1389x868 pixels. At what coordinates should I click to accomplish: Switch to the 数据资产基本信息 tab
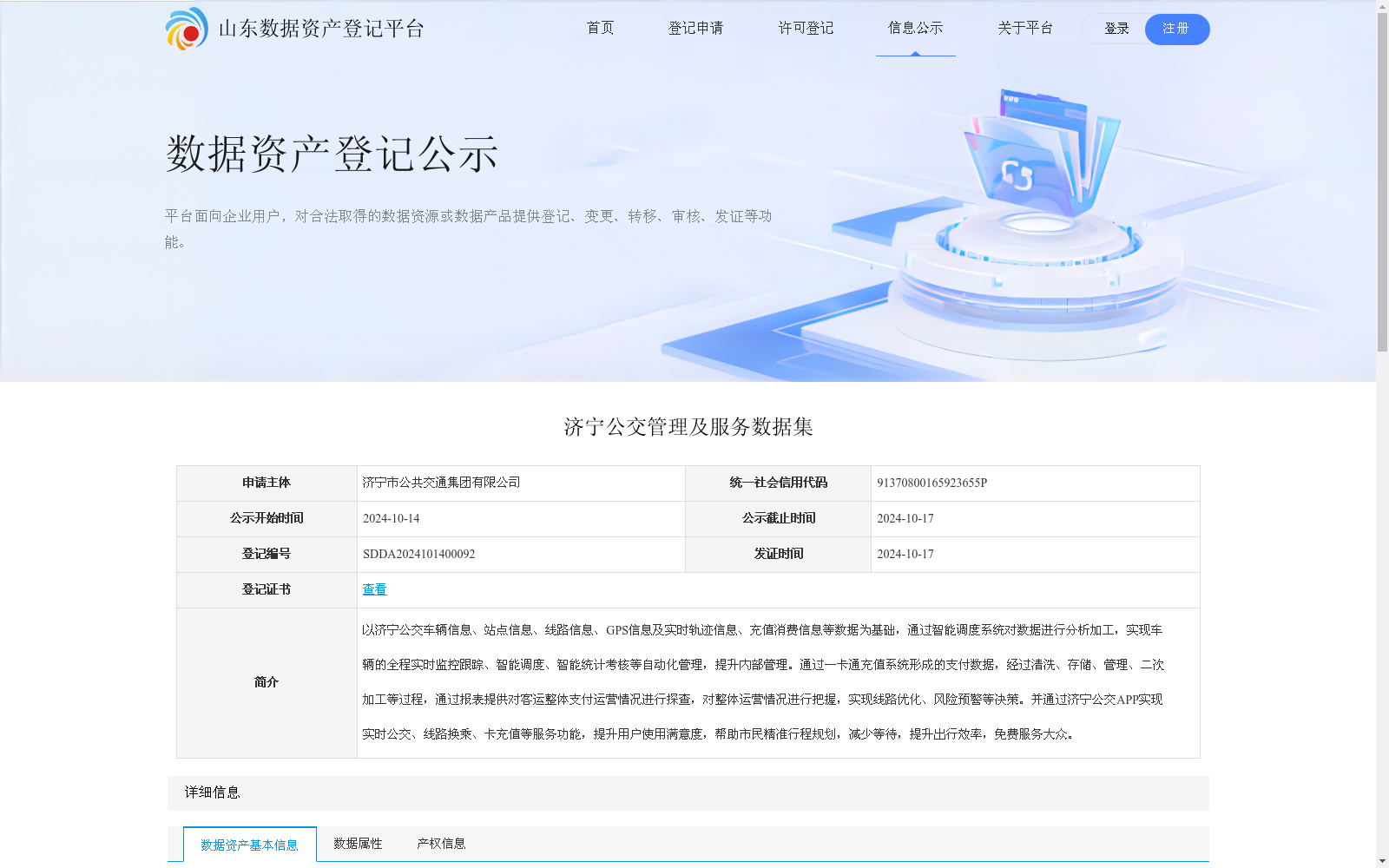pyautogui.click(x=249, y=845)
